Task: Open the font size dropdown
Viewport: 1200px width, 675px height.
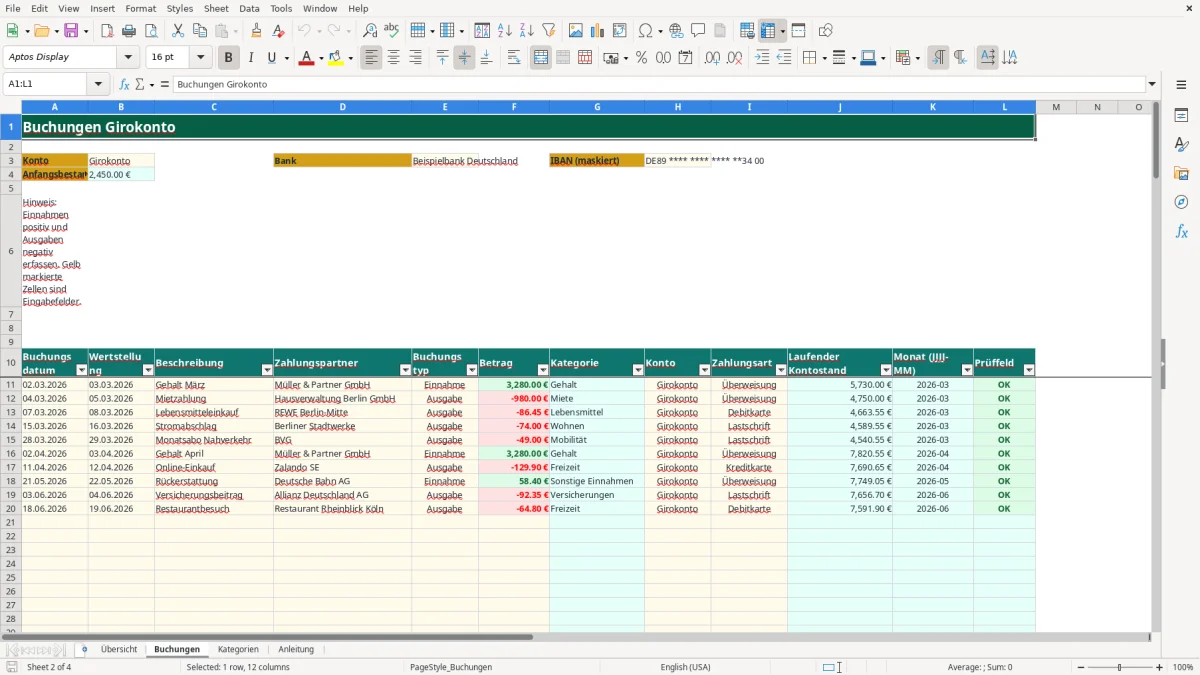Action: click(x=201, y=57)
